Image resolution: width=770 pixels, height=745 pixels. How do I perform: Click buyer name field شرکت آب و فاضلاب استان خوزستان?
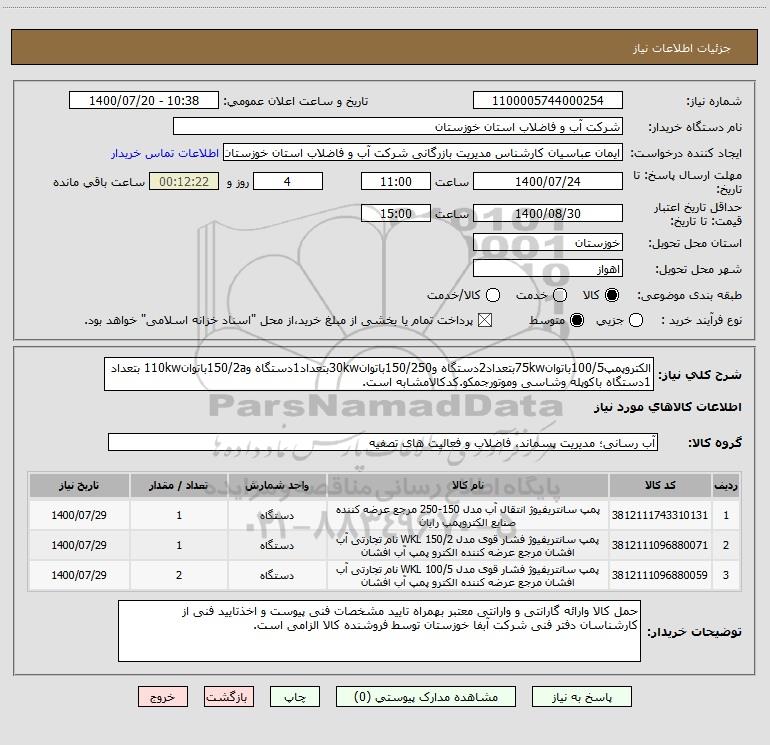398,127
